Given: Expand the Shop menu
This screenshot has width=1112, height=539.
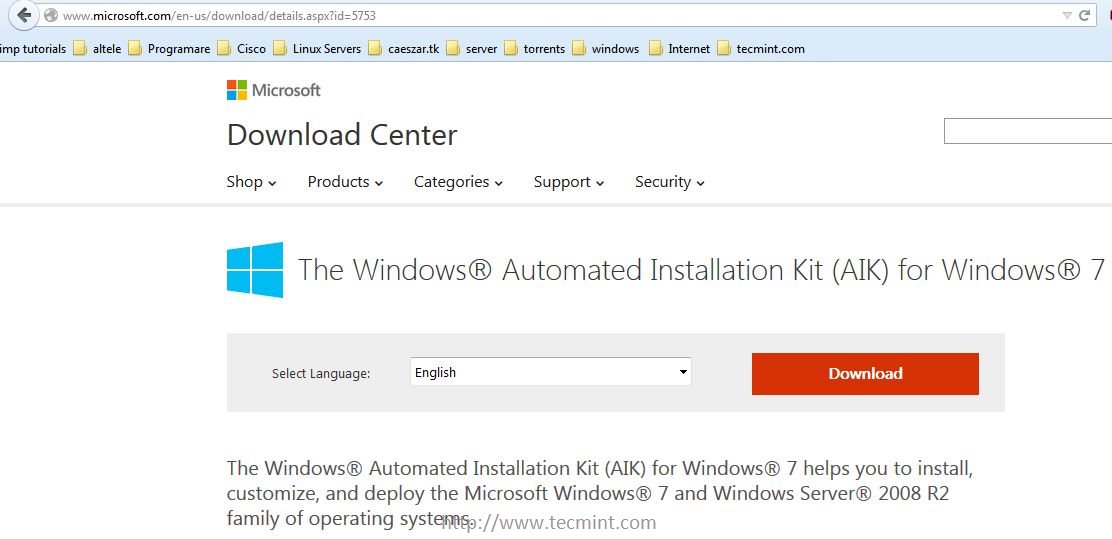Looking at the screenshot, I should click(251, 182).
